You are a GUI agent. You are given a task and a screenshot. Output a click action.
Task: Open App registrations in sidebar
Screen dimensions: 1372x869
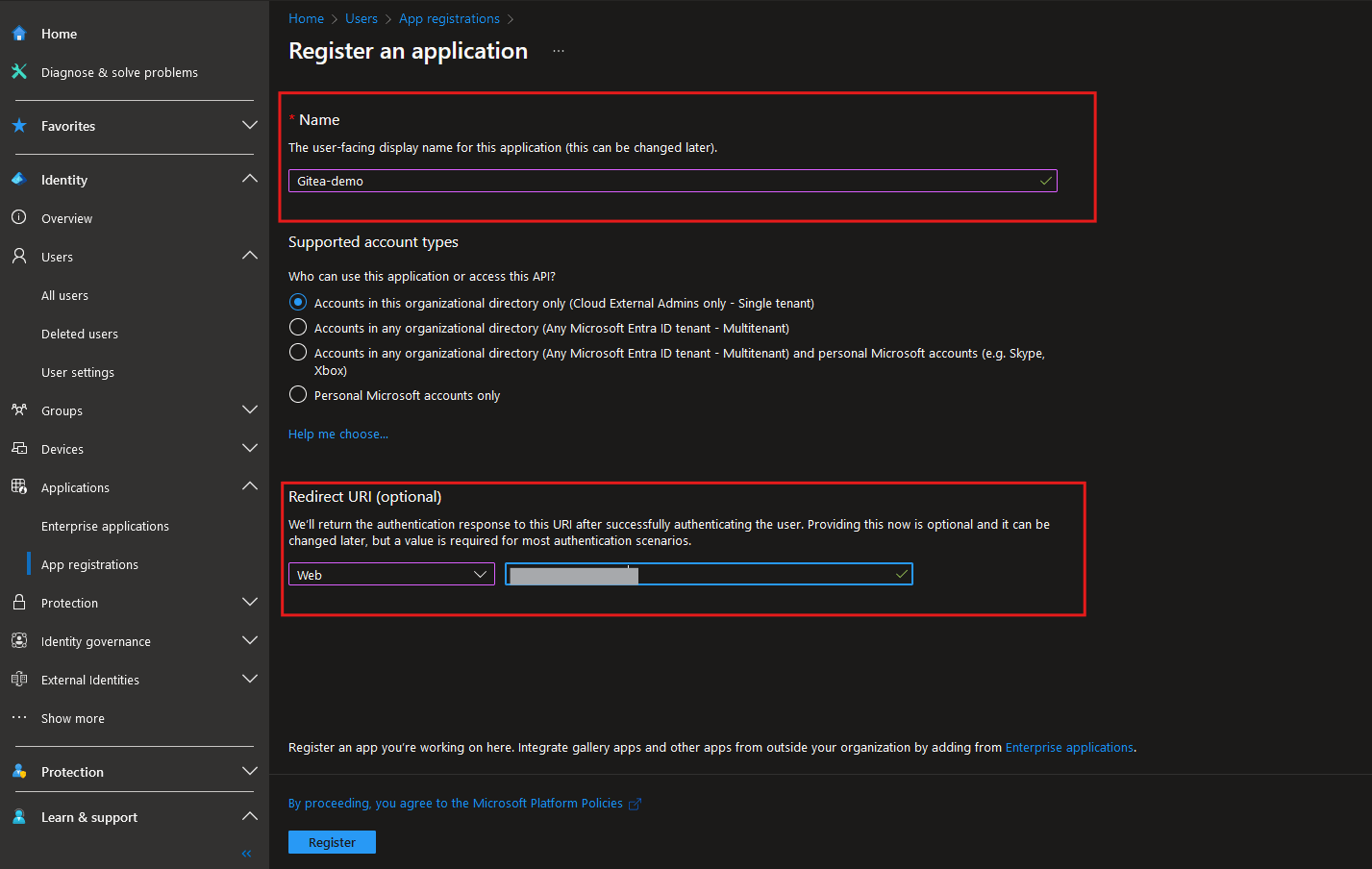click(x=89, y=565)
